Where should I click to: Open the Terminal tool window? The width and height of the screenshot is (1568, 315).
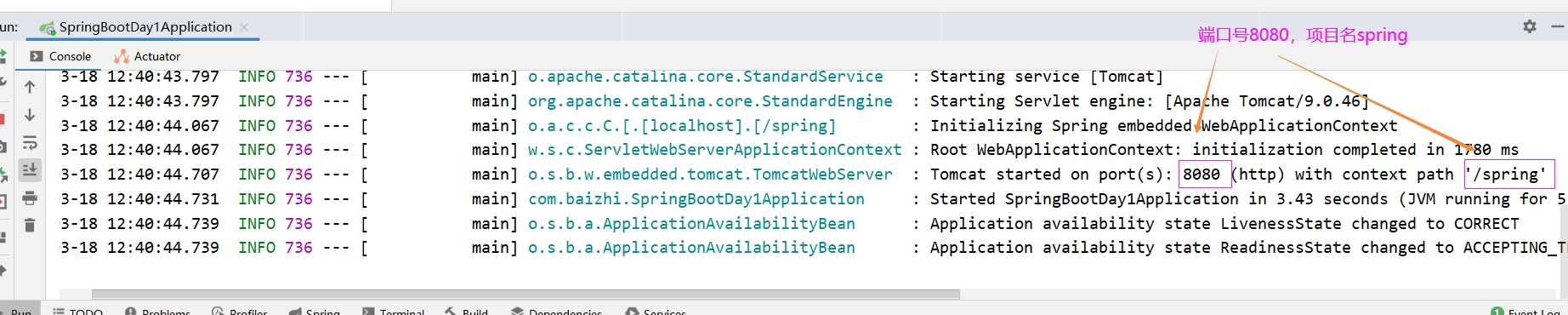point(393,311)
